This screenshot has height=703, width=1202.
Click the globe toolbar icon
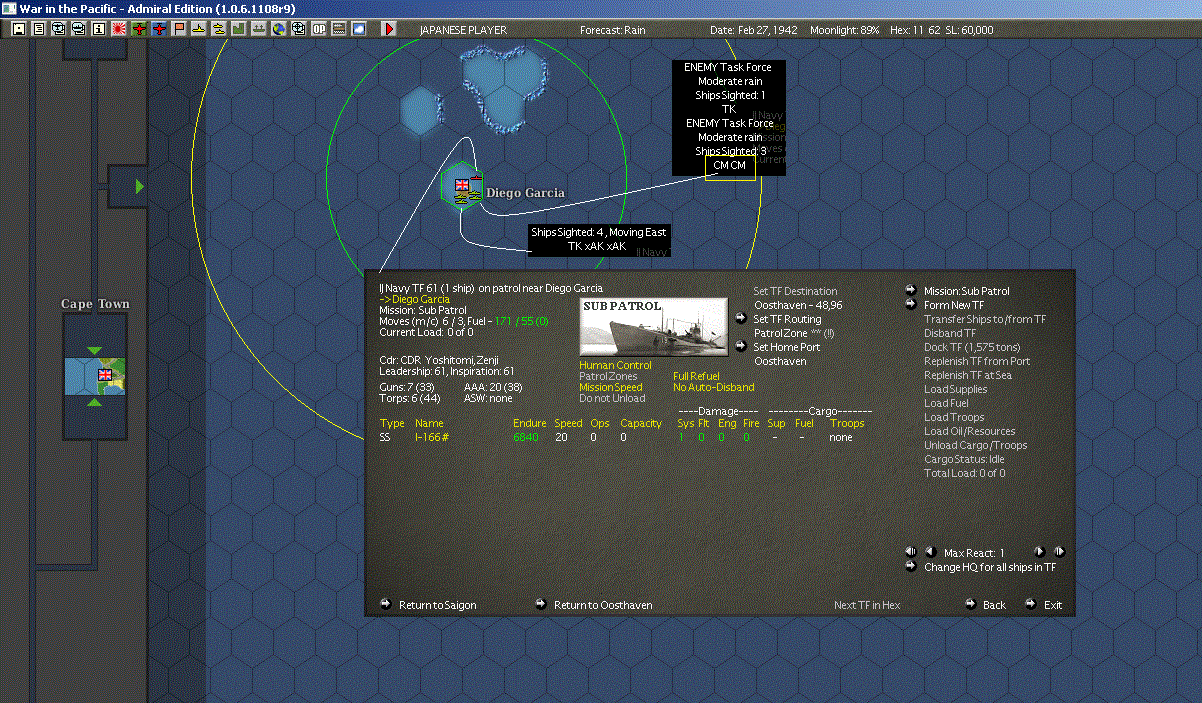[279, 30]
